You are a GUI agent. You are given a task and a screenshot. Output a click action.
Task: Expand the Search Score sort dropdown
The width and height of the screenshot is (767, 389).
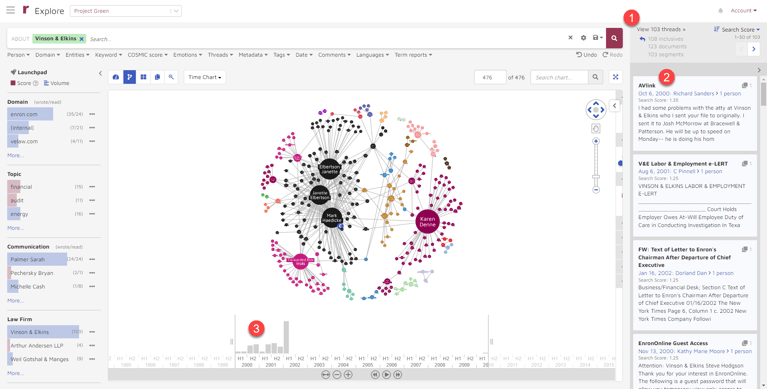pyautogui.click(x=737, y=29)
